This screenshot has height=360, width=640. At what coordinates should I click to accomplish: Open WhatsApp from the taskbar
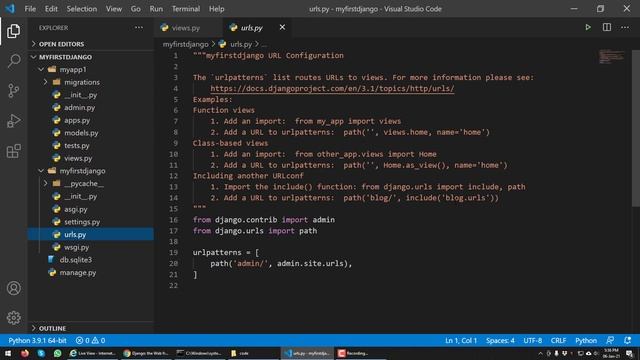pyautogui.click(x=57, y=353)
